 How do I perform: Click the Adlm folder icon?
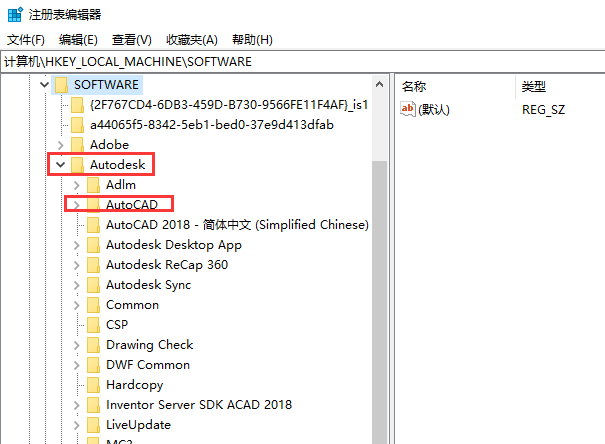94,185
